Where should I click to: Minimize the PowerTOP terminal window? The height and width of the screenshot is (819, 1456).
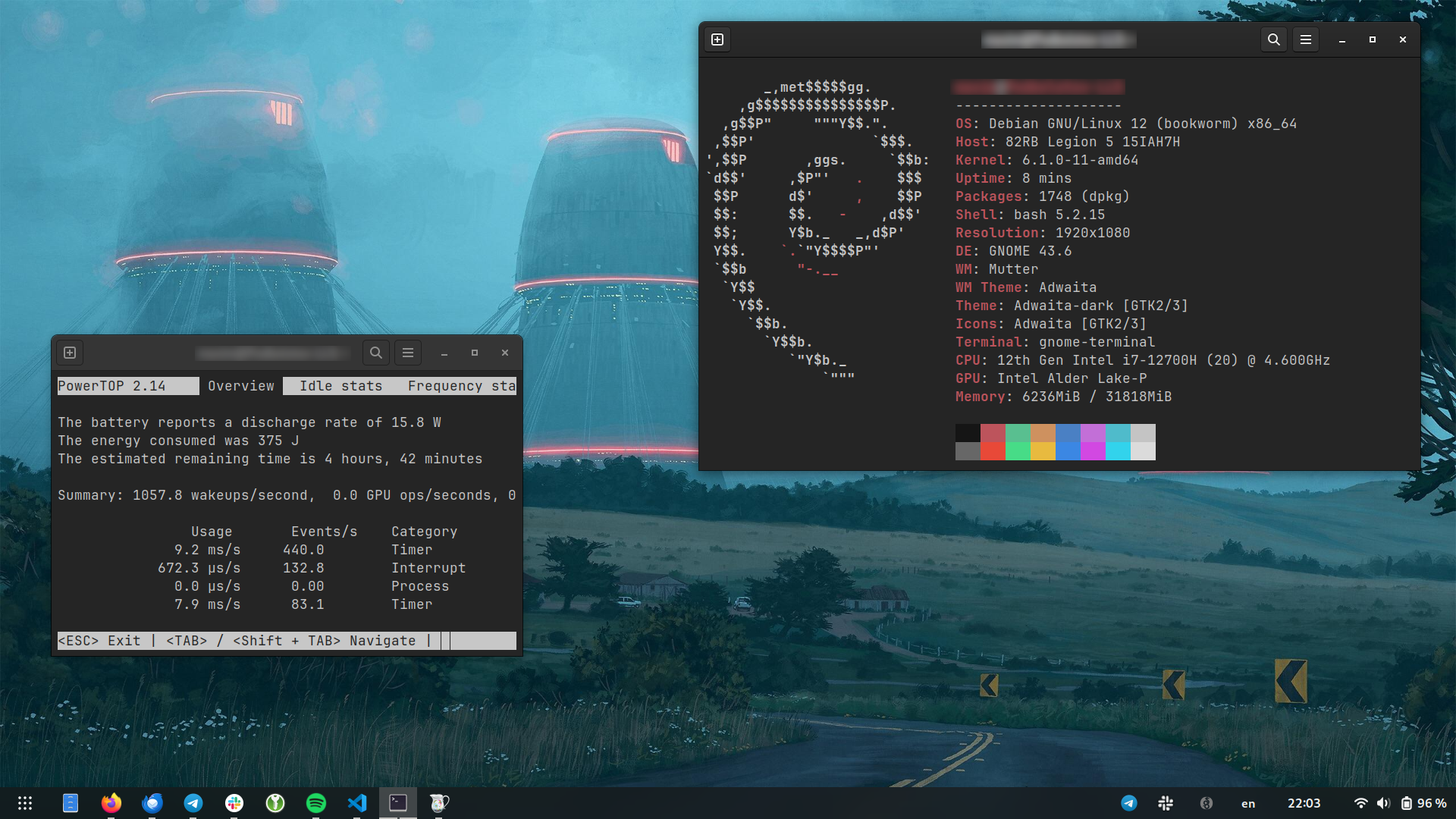pos(444,353)
